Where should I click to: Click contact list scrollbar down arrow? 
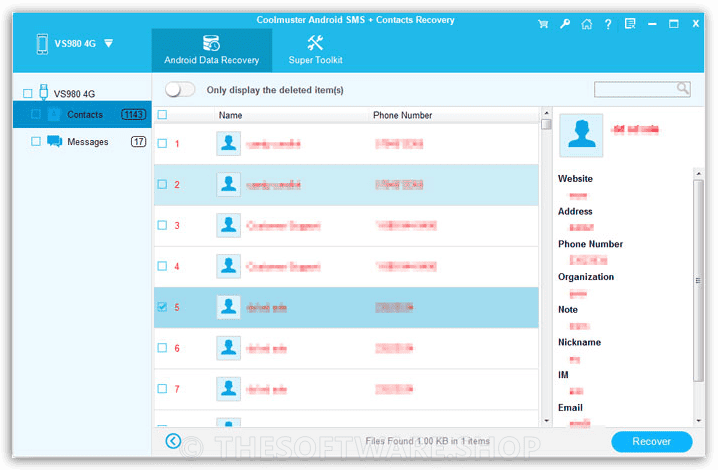click(x=546, y=421)
